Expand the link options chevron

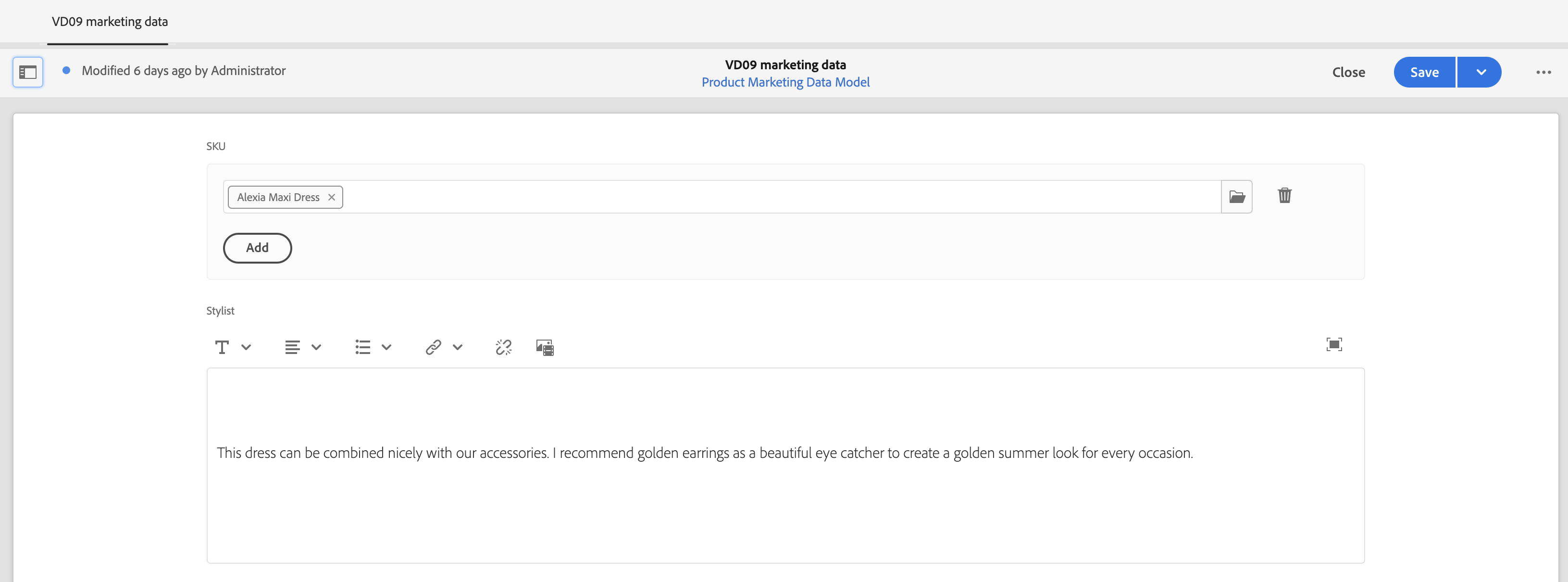coord(458,347)
